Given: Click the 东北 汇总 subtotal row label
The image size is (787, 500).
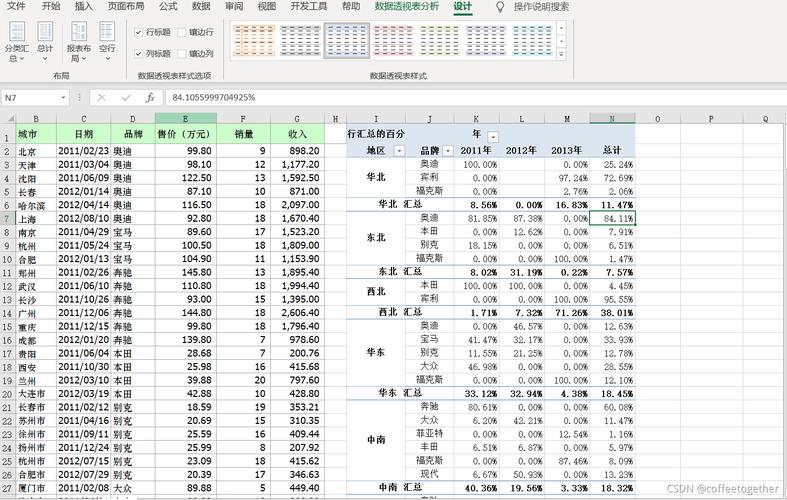Looking at the screenshot, I should pyautogui.click(x=400, y=272).
